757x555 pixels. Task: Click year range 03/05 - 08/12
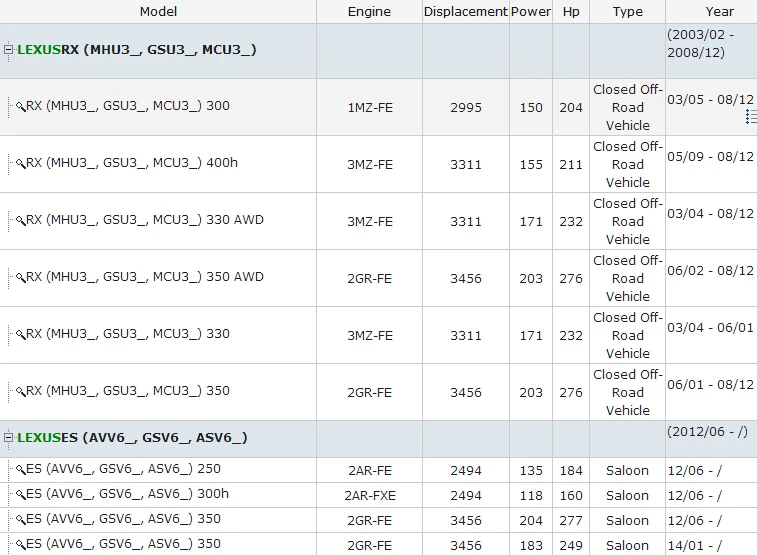[x=710, y=99]
